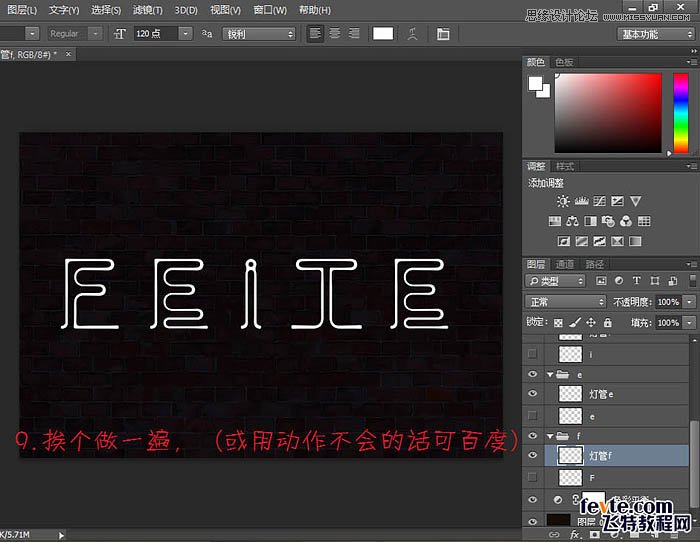Image resolution: width=700 pixels, height=542 pixels.
Task: Add a Hue/Saturation adjustment icon
Action: pos(555,221)
